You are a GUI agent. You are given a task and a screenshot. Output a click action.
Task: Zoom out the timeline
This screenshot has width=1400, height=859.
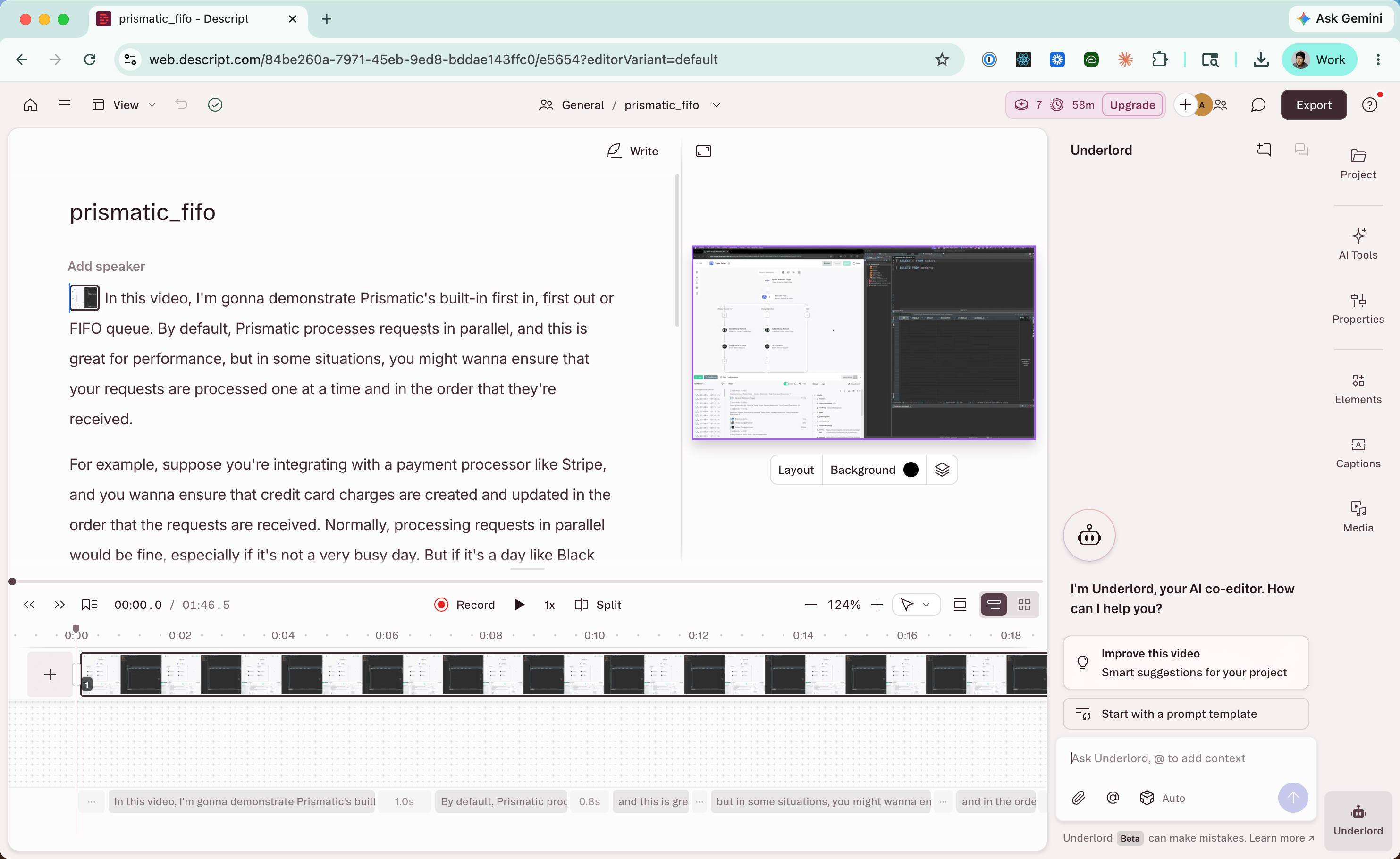tap(811, 605)
